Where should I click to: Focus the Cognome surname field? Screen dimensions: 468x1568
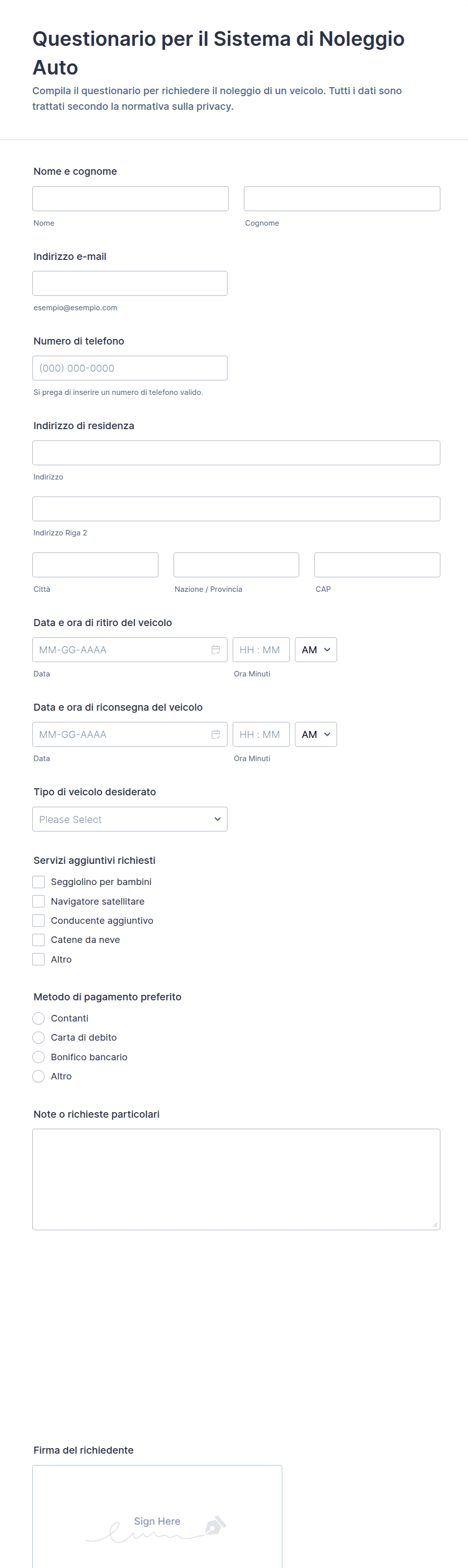[342, 198]
